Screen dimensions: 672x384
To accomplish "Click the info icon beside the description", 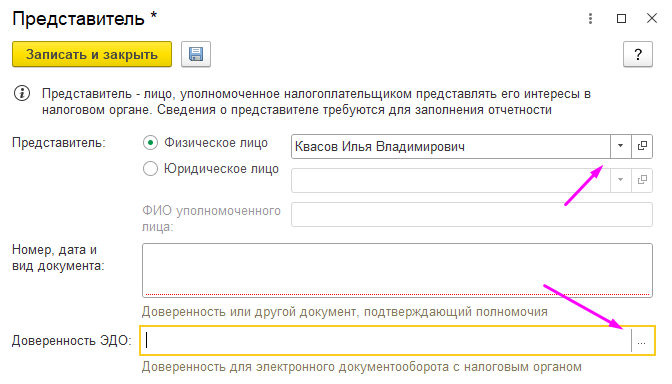I will (22, 93).
